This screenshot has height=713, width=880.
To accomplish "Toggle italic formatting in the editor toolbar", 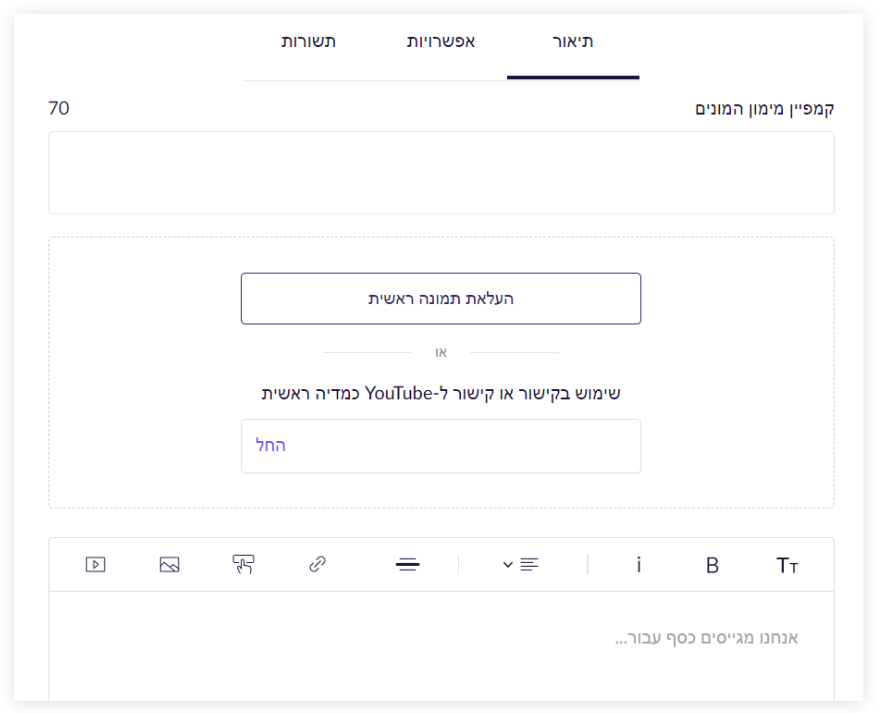I will tap(639, 565).
